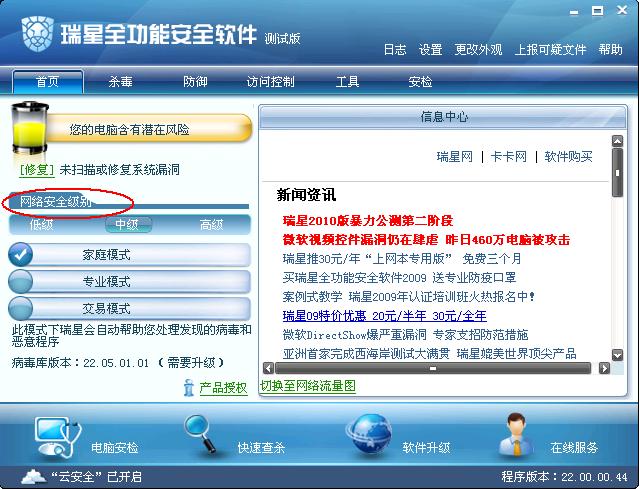Screen dimensions: 639x489
Task: Click 病毒库版本 22.05.01.01 text
Action: 81,363
